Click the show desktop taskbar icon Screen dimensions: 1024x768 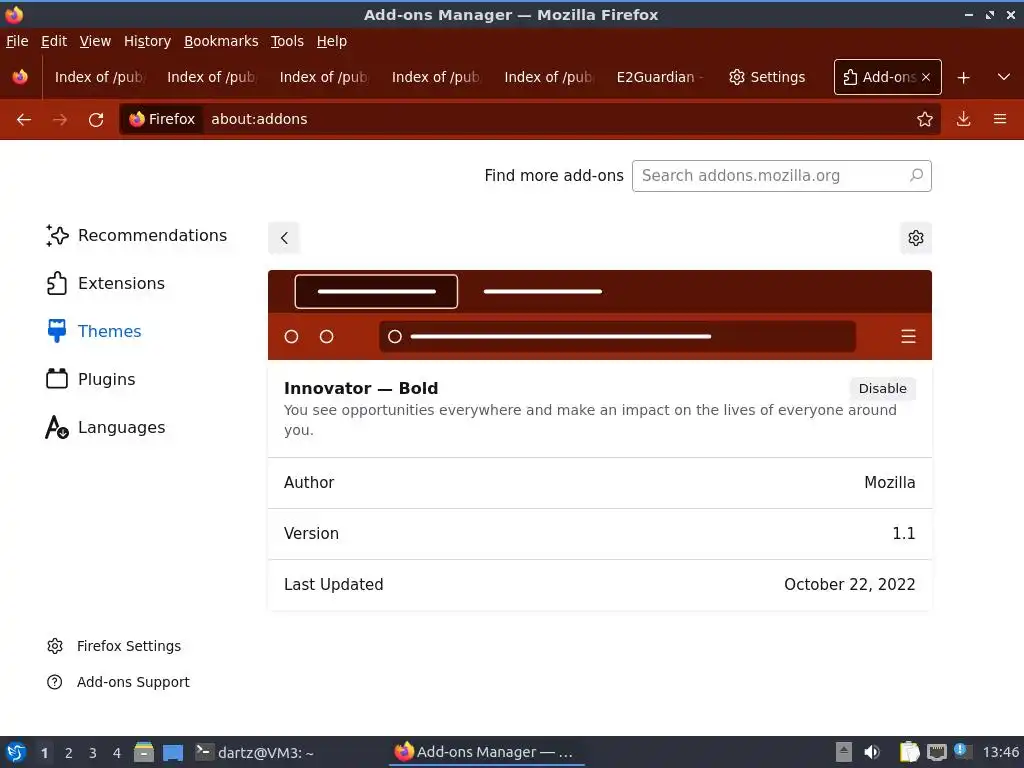[x=173, y=752]
